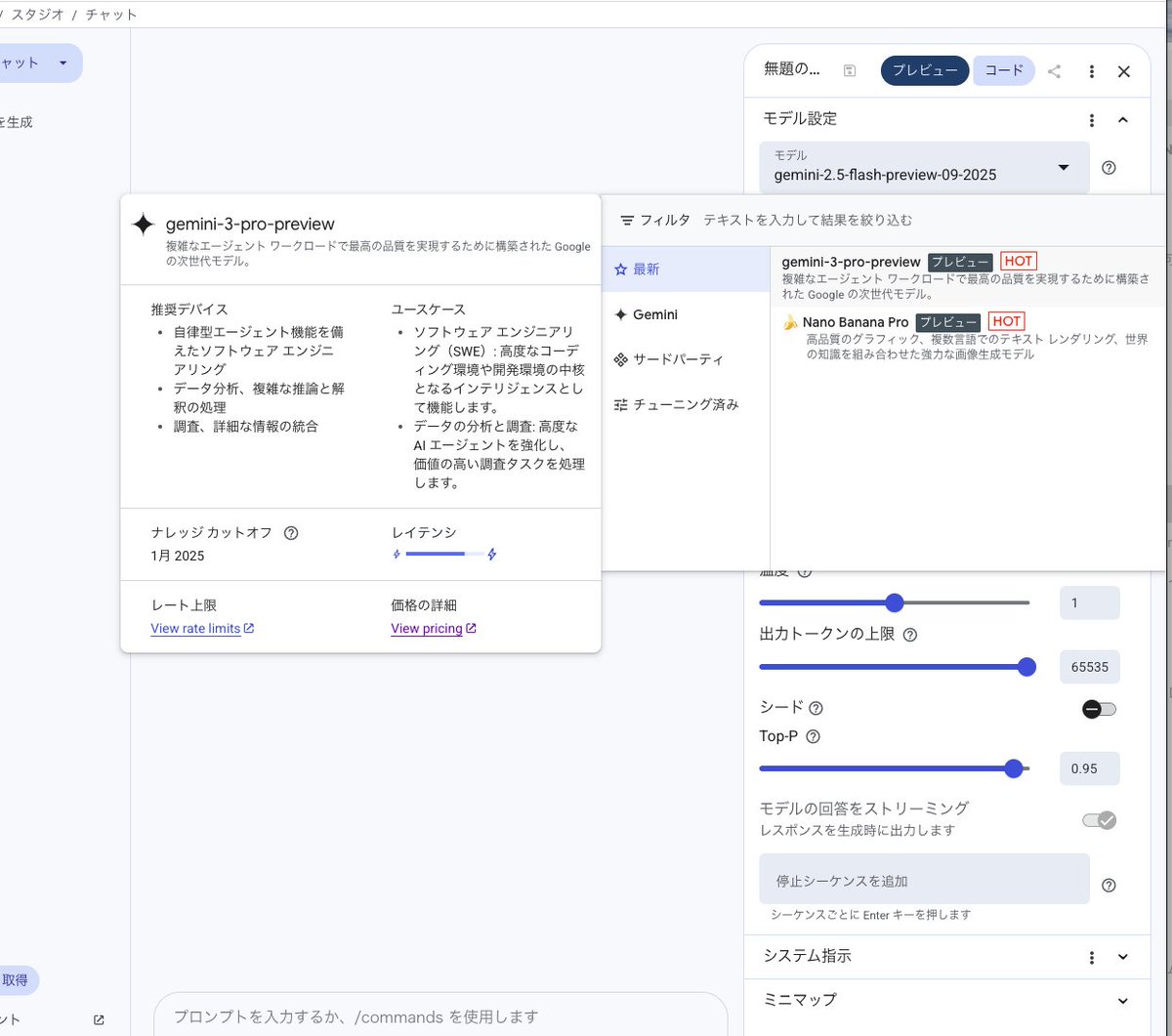
Task: Toggle the シード seed switch
Action: click(x=1099, y=709)
